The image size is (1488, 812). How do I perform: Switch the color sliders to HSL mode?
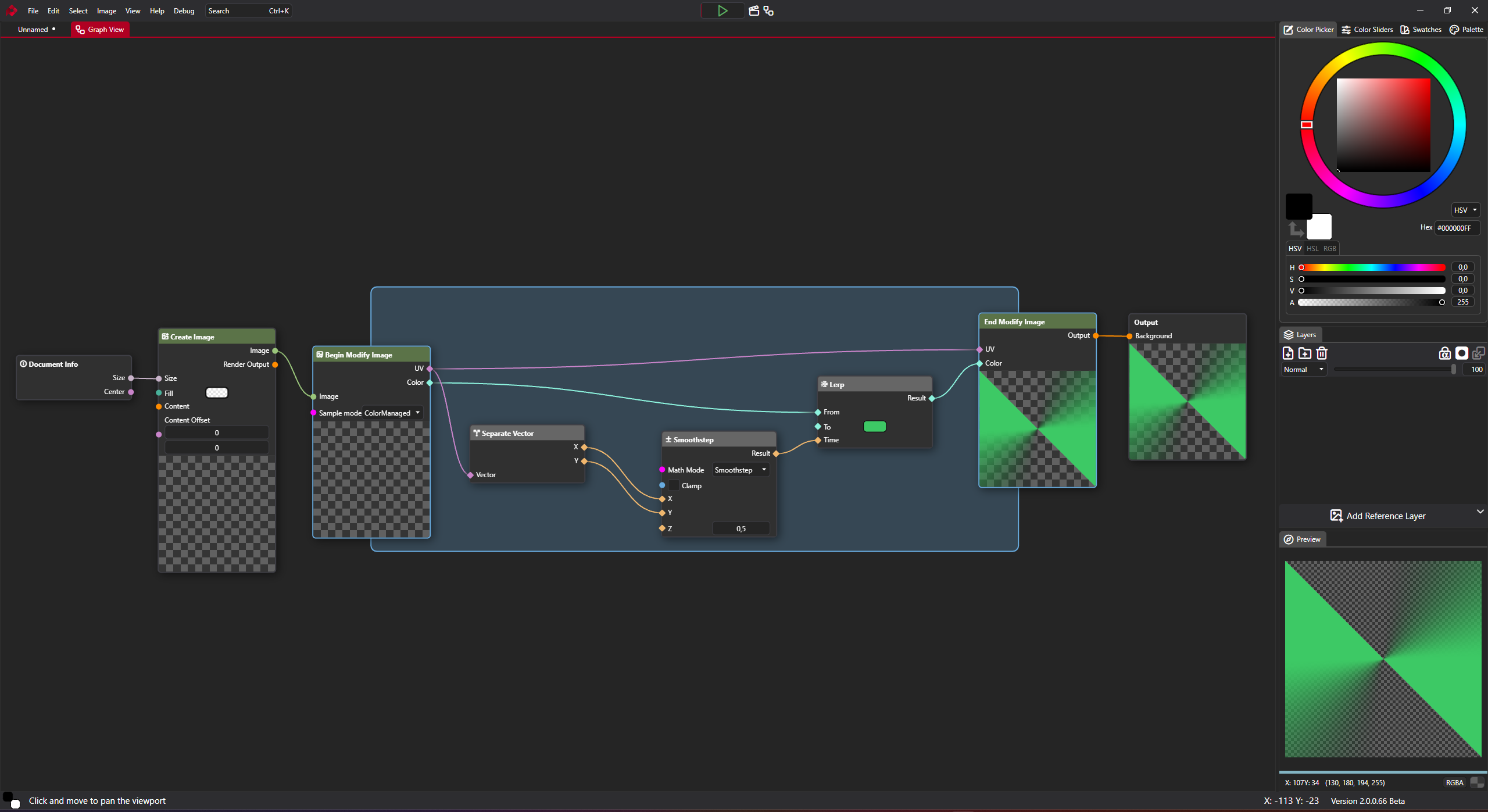click(1312, 248)
